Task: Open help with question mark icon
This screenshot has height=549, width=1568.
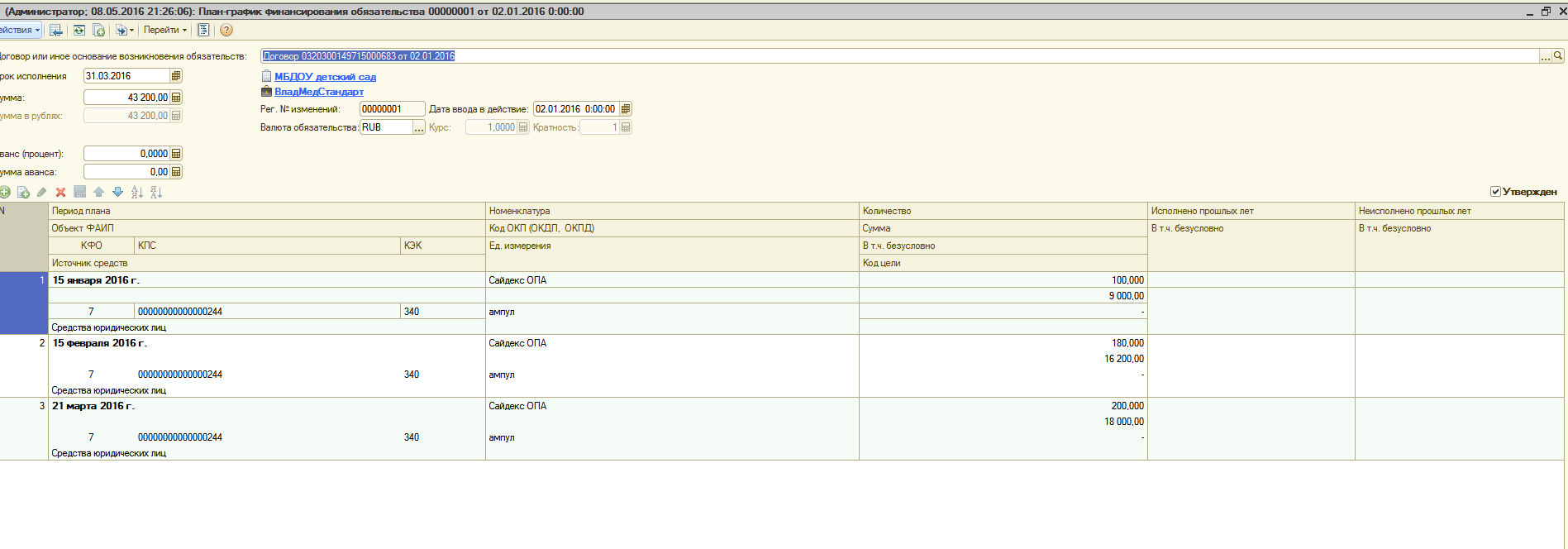Action: pos(226,30)
